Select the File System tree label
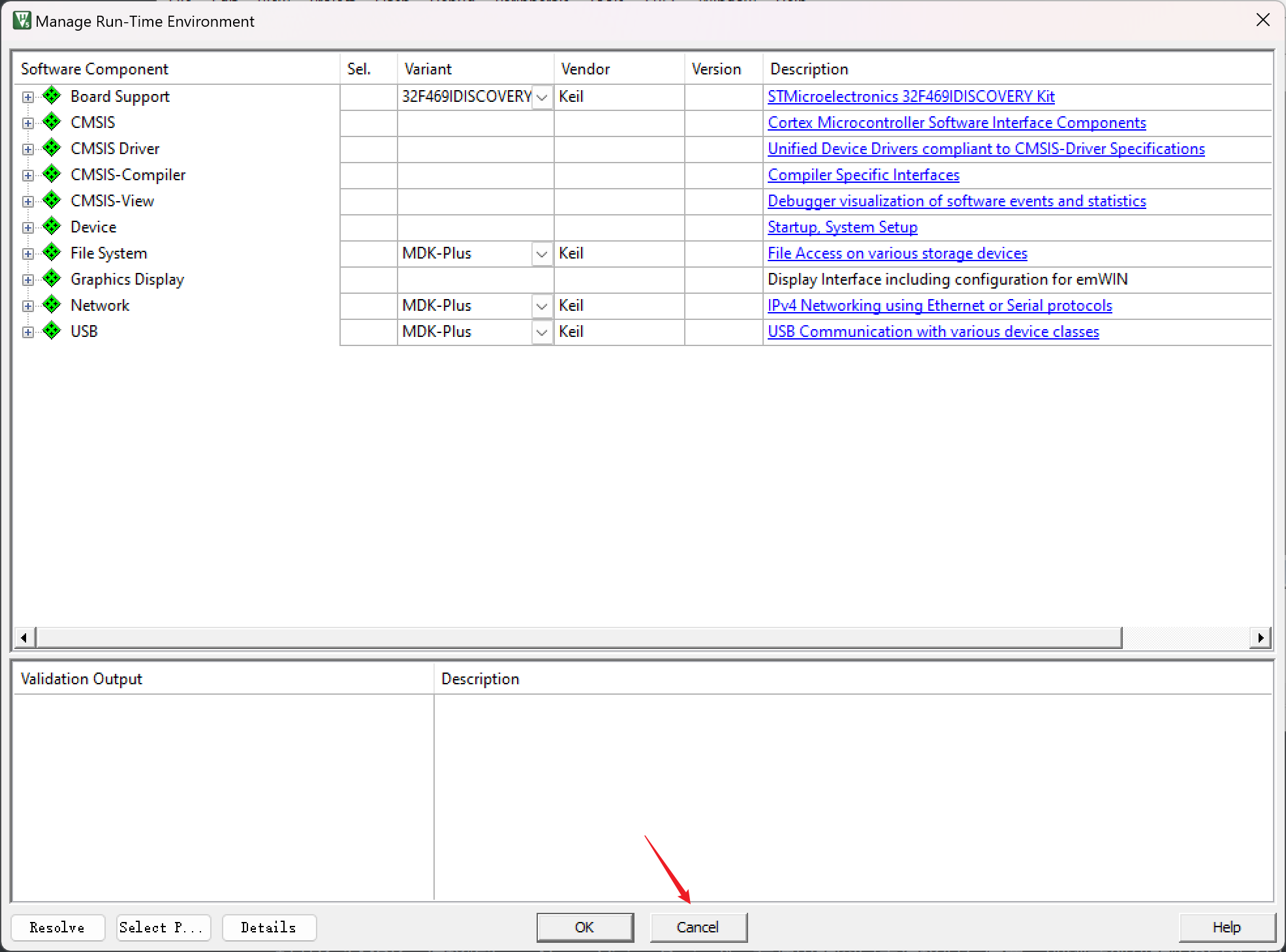Image resolution: width=1286 pixels, height=952 pixels. click(109, 253)
